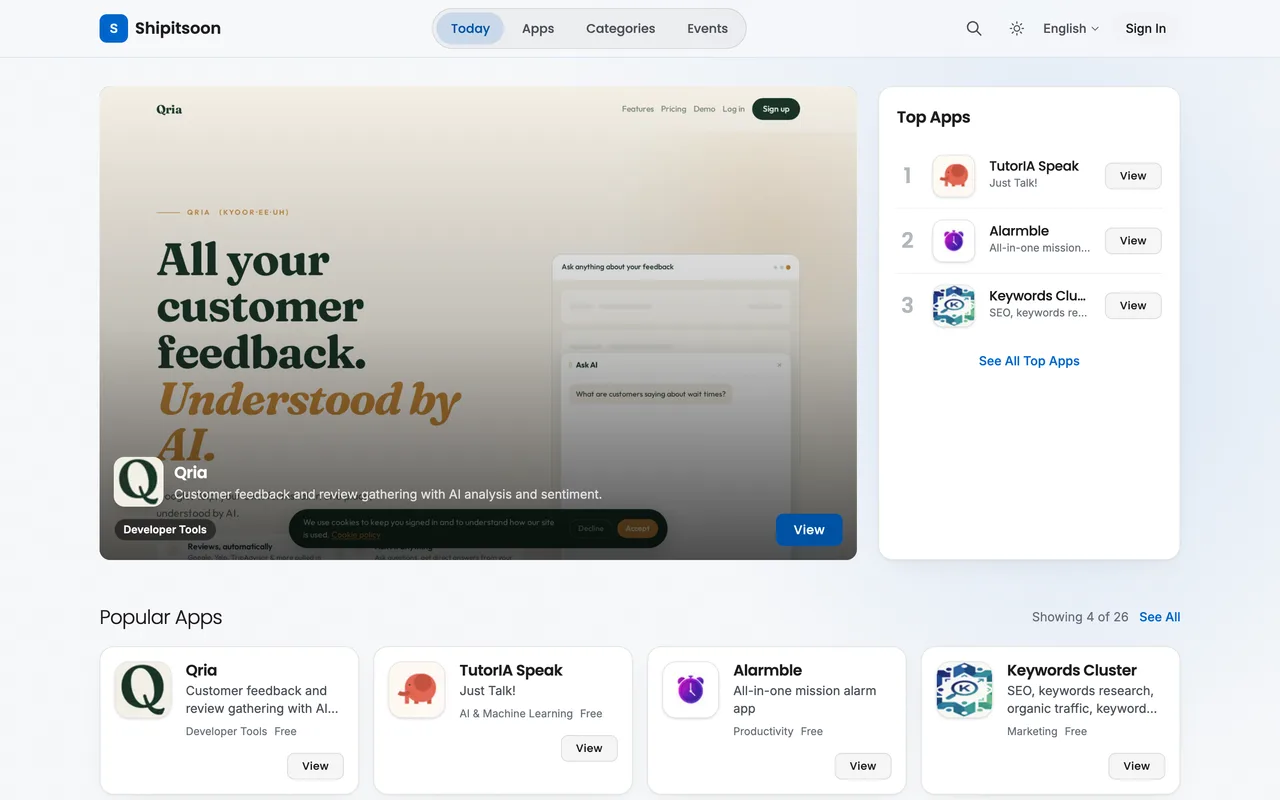1280x800 pixels.
Task: Click the Shipitsoon logo icon
Action: coord(114,28)
